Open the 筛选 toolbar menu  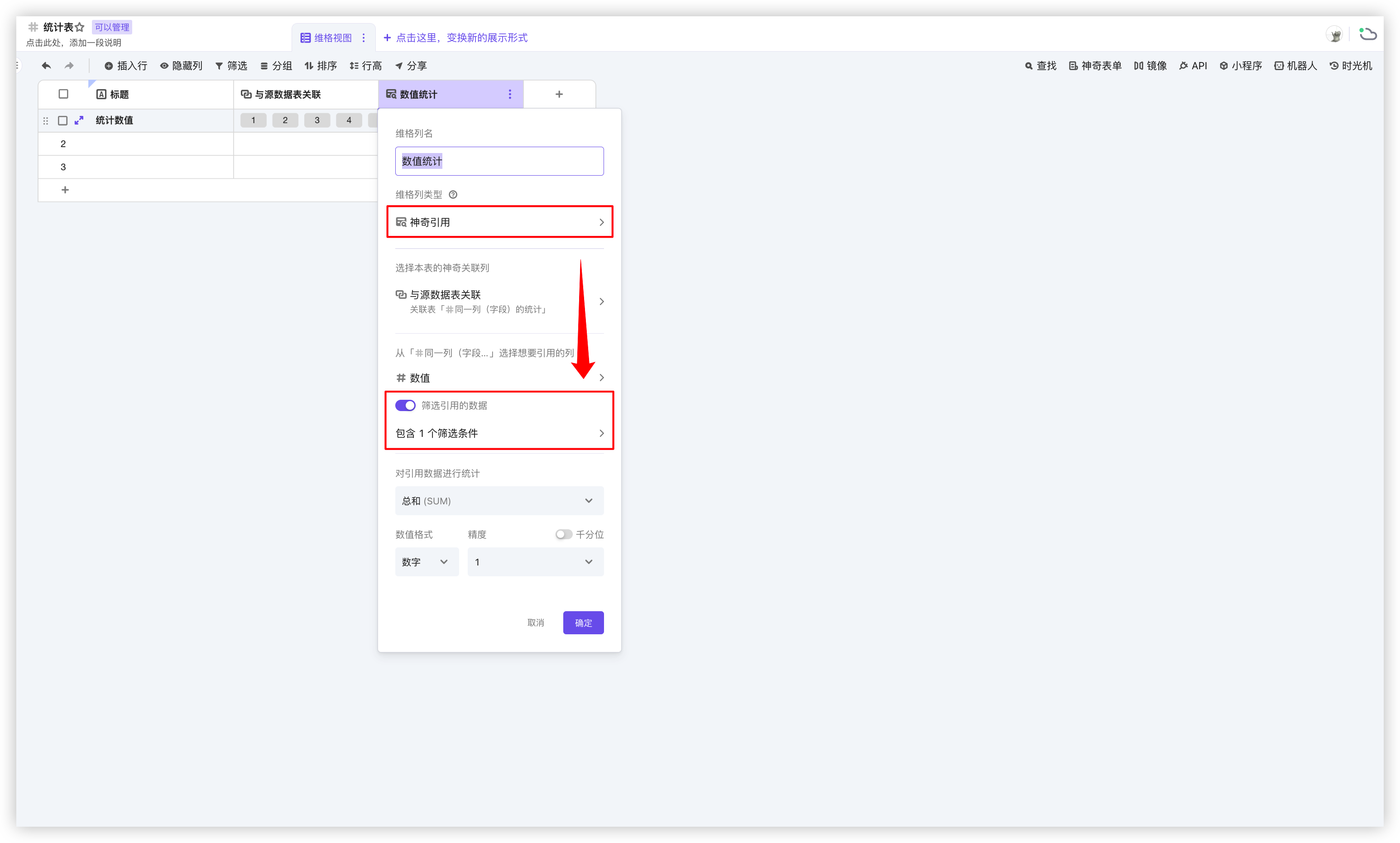[x=231, y=66]
